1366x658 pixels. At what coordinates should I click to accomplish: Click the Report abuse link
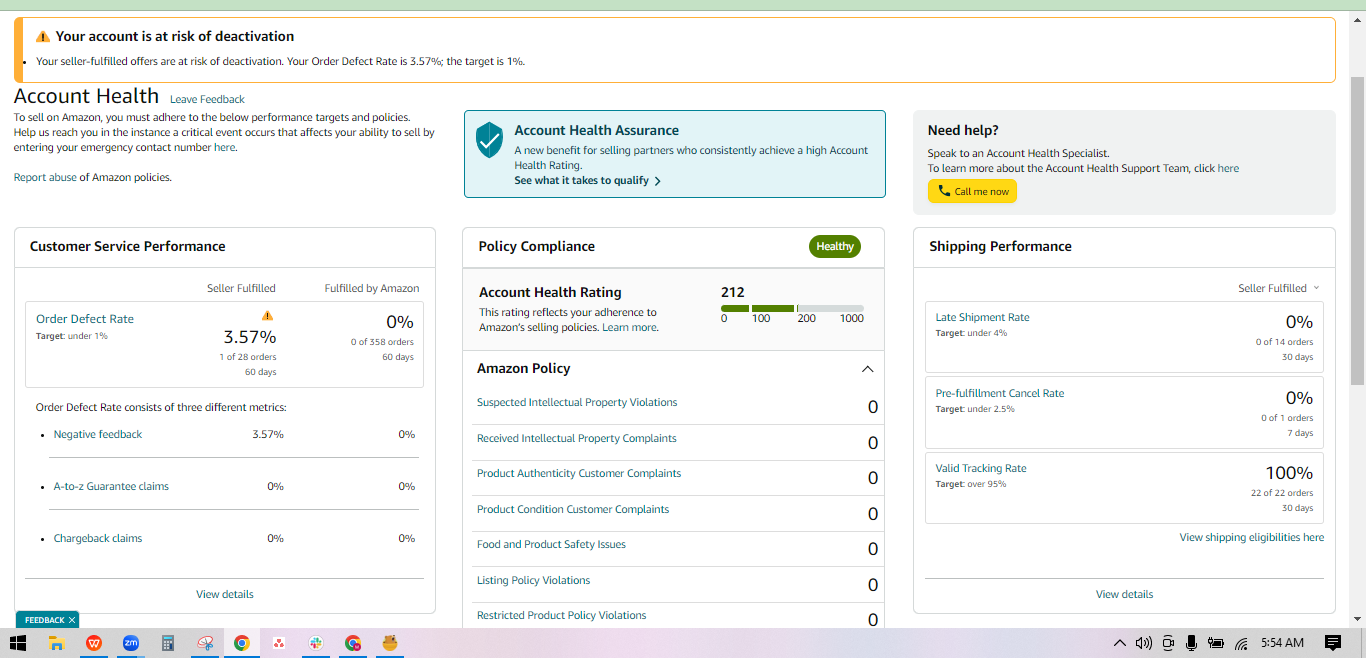(x=45, y=177)
